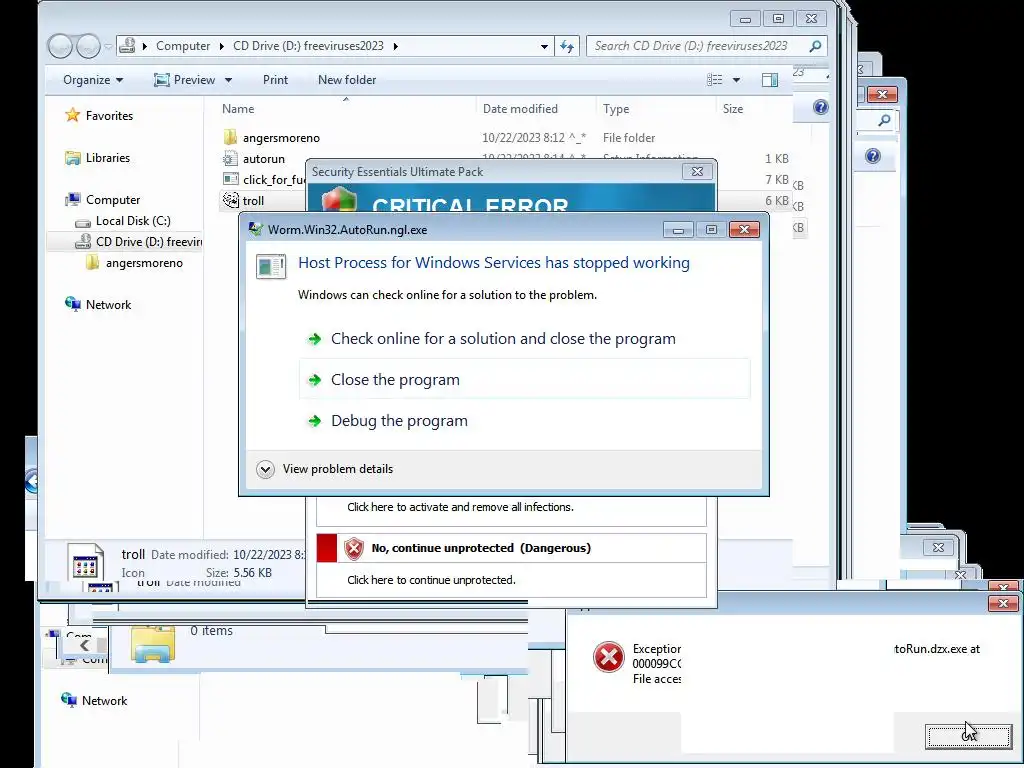Sort by the Type column header
This screenshot has width=1024, height=768.
pyautogui.click(x=616, y=109)
